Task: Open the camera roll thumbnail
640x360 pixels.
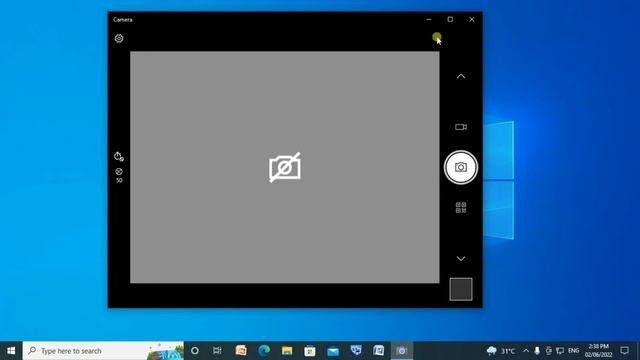Action: tap(461, 289)
